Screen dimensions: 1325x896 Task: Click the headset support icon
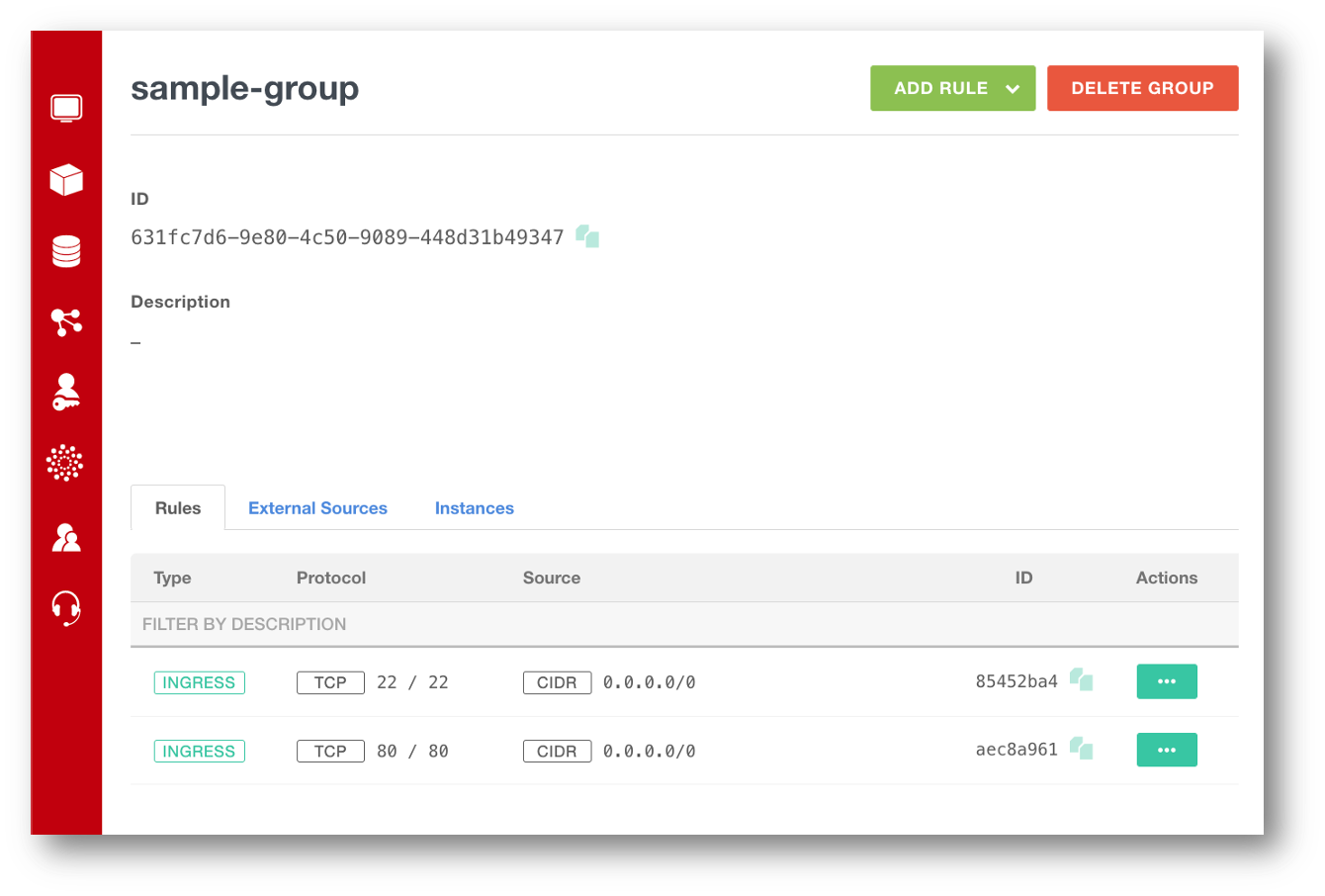point(65,608)
